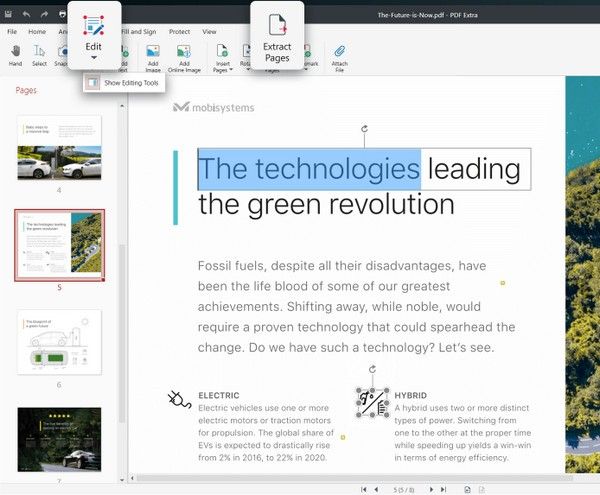Screen dimensions: 600x495
Task: Select the Hand tool
Action: pyautogui.click(x=15, y=52)
